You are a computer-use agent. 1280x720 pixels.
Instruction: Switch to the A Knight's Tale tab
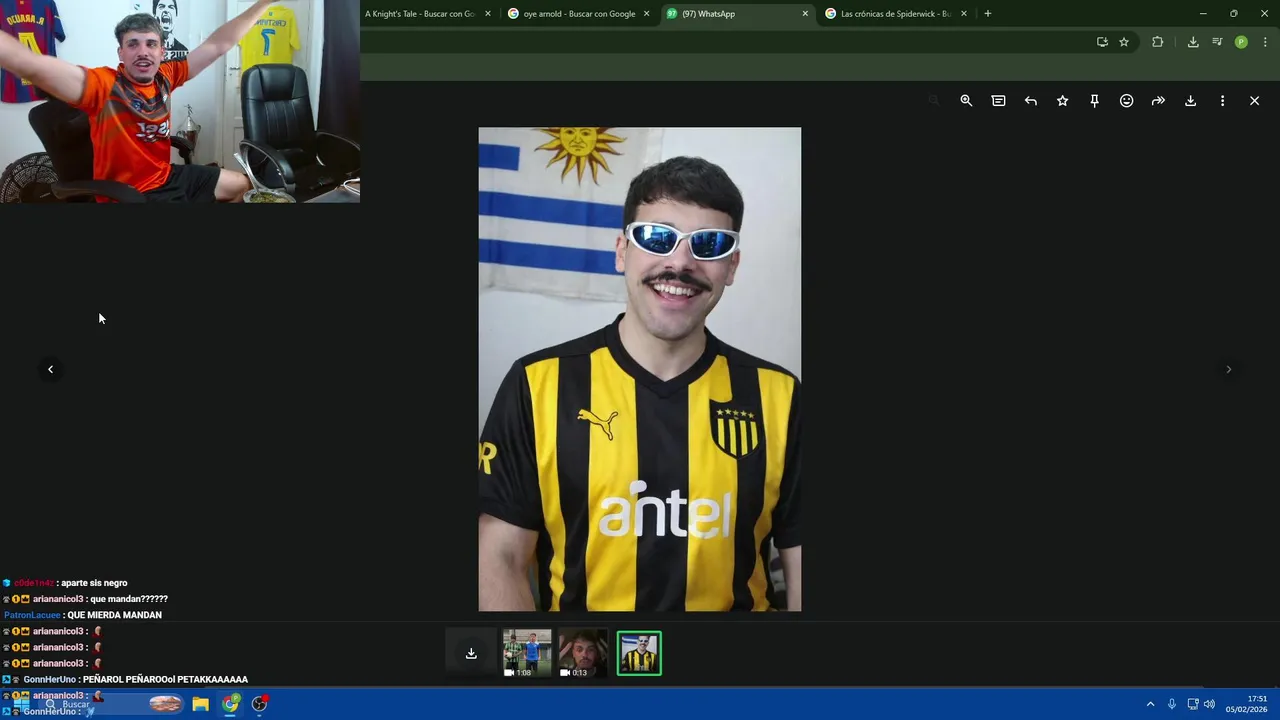pyautogui.click(x=420, y=14)
